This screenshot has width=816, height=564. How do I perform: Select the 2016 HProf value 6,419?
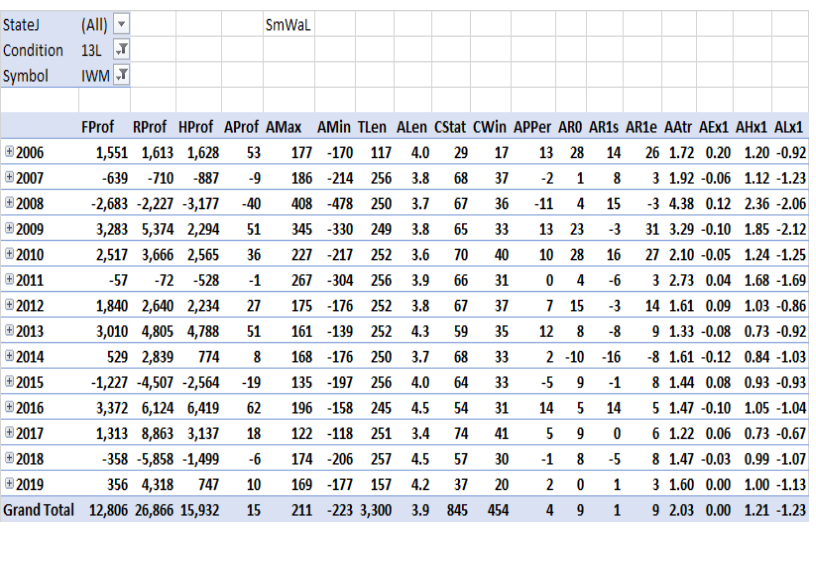pyautogui.click(x=203, y=408)
